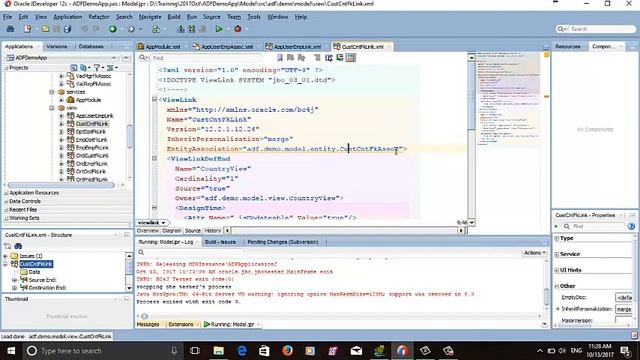Viewport: 640px width, 360px height.
Task: Switch to the History editor tab
Action: click(212, 231)
